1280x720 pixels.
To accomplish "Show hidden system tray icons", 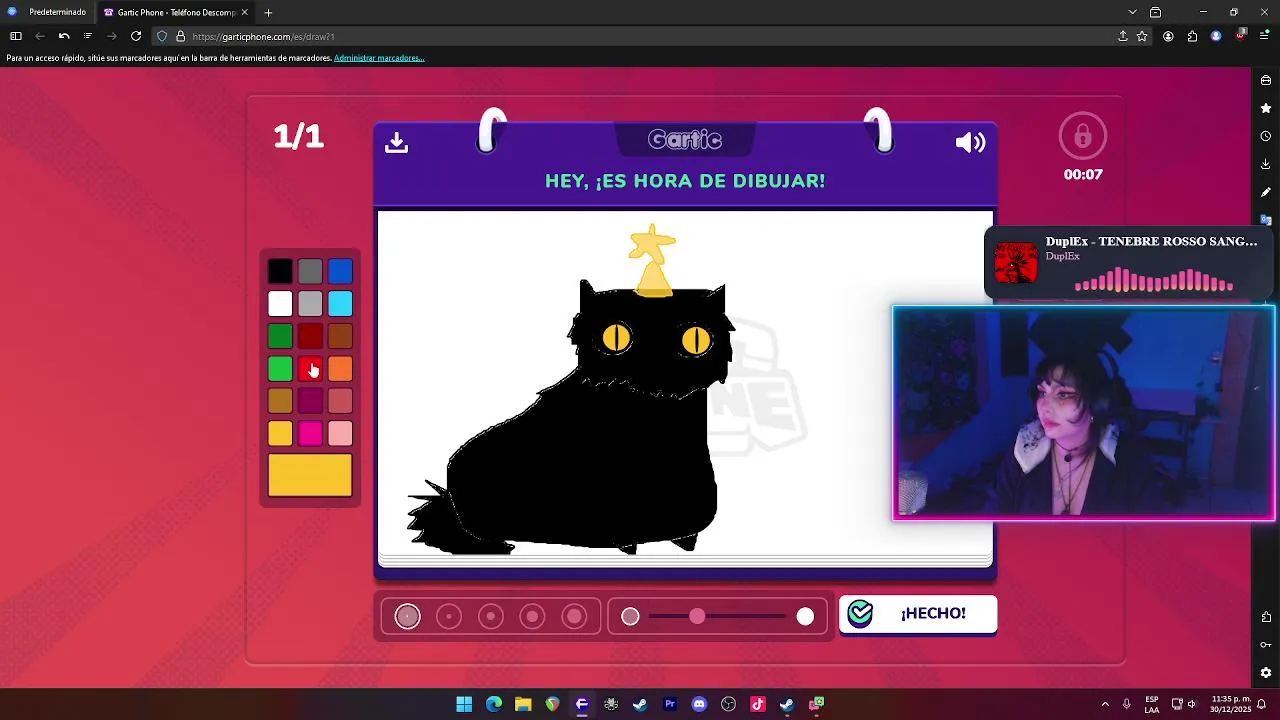I will 1105,704.
